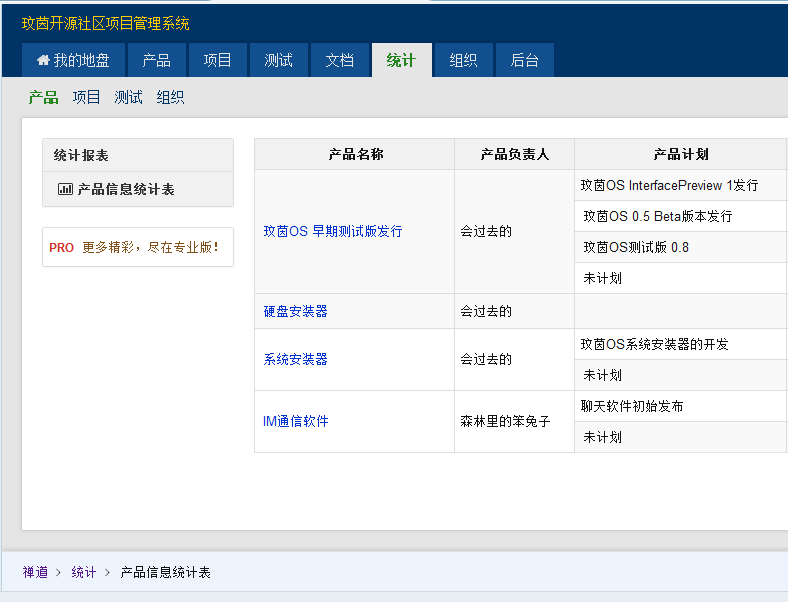This screenshot has width=788, height=602.
Task: Open the 测试 main navigation tab
Action: [x=278, y=60]
